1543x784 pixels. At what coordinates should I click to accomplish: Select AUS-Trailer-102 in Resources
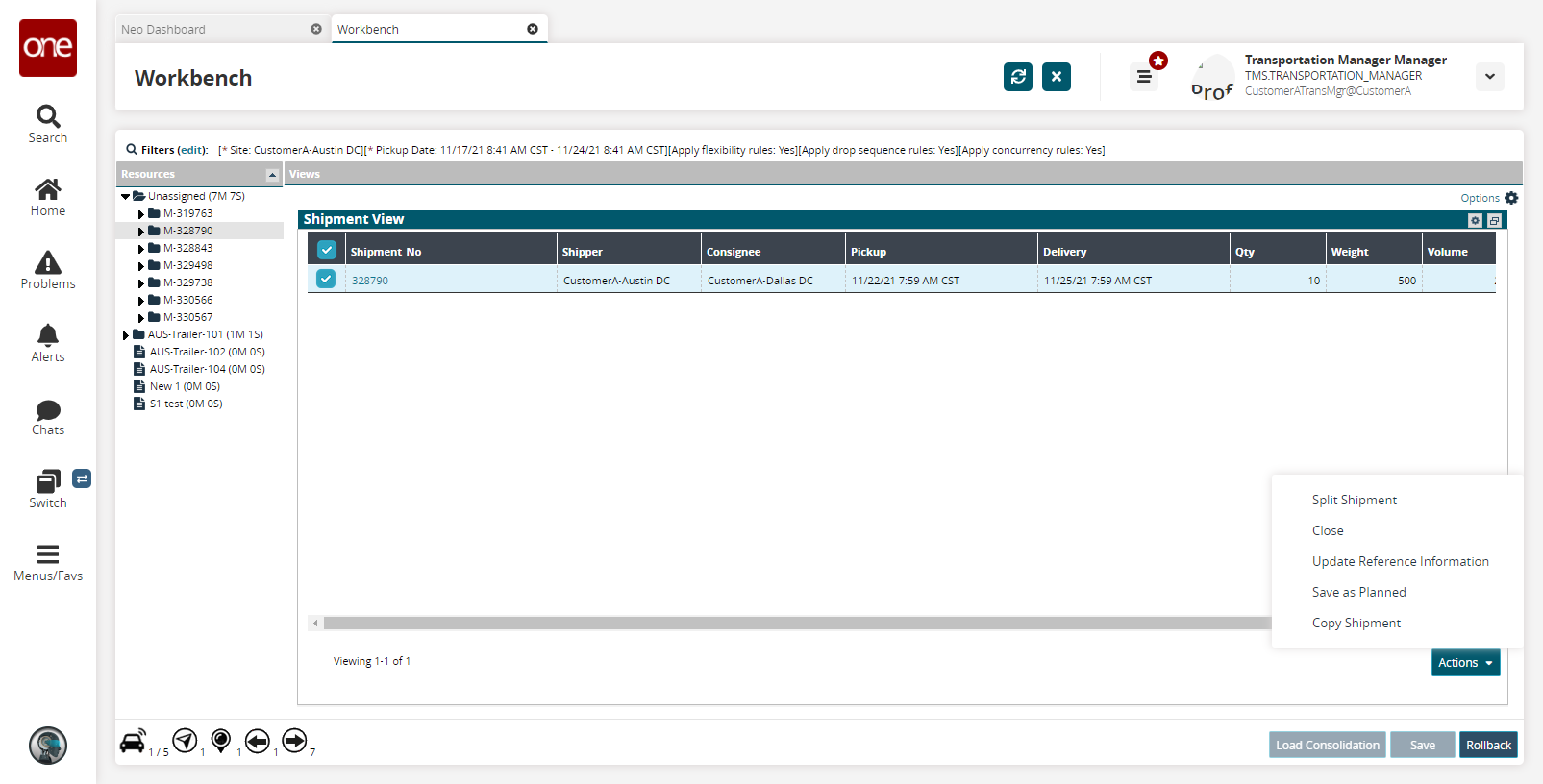point(207,352)
